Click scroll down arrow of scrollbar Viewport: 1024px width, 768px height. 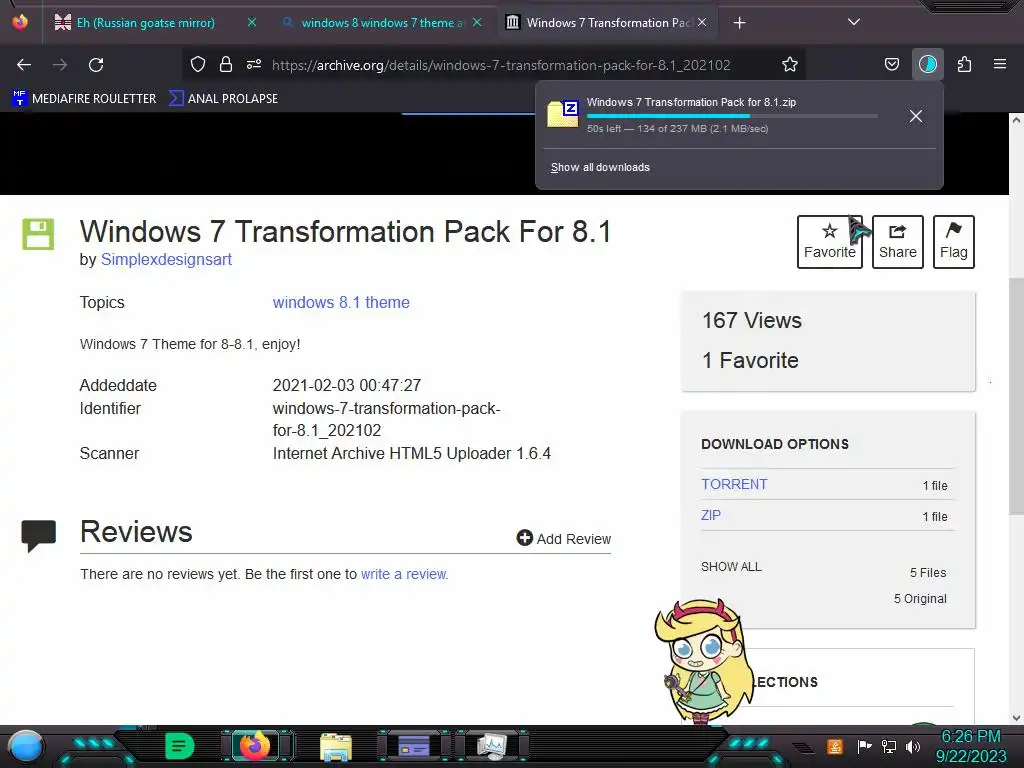click(x=1016, y=718)
